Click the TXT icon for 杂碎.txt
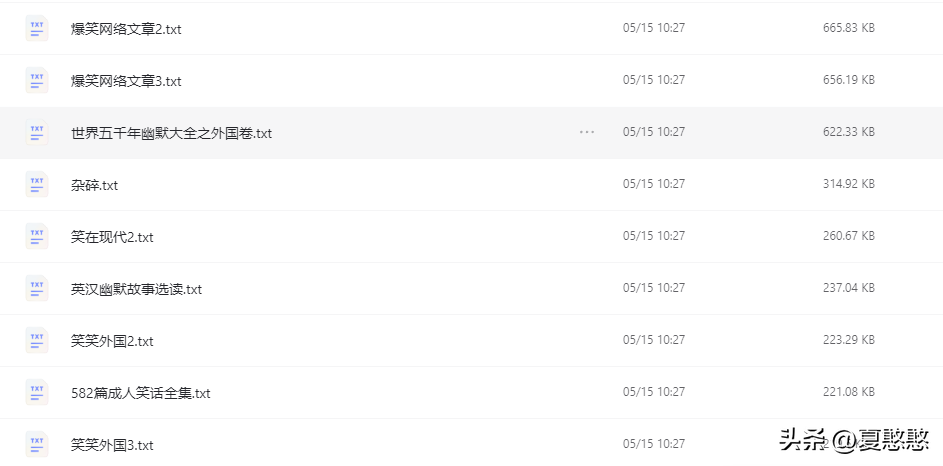This screenshot has width=943, height=466. coord(37,184)
